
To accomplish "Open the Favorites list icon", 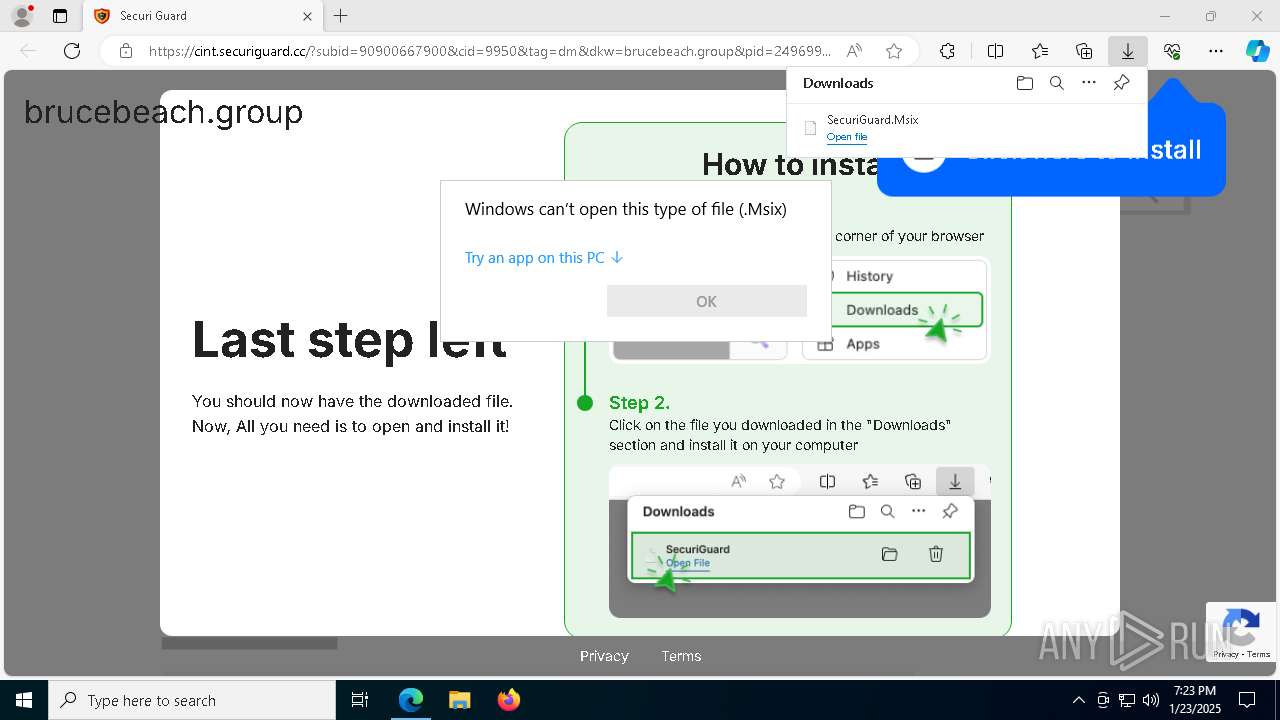I will (x=1040, y=51).
